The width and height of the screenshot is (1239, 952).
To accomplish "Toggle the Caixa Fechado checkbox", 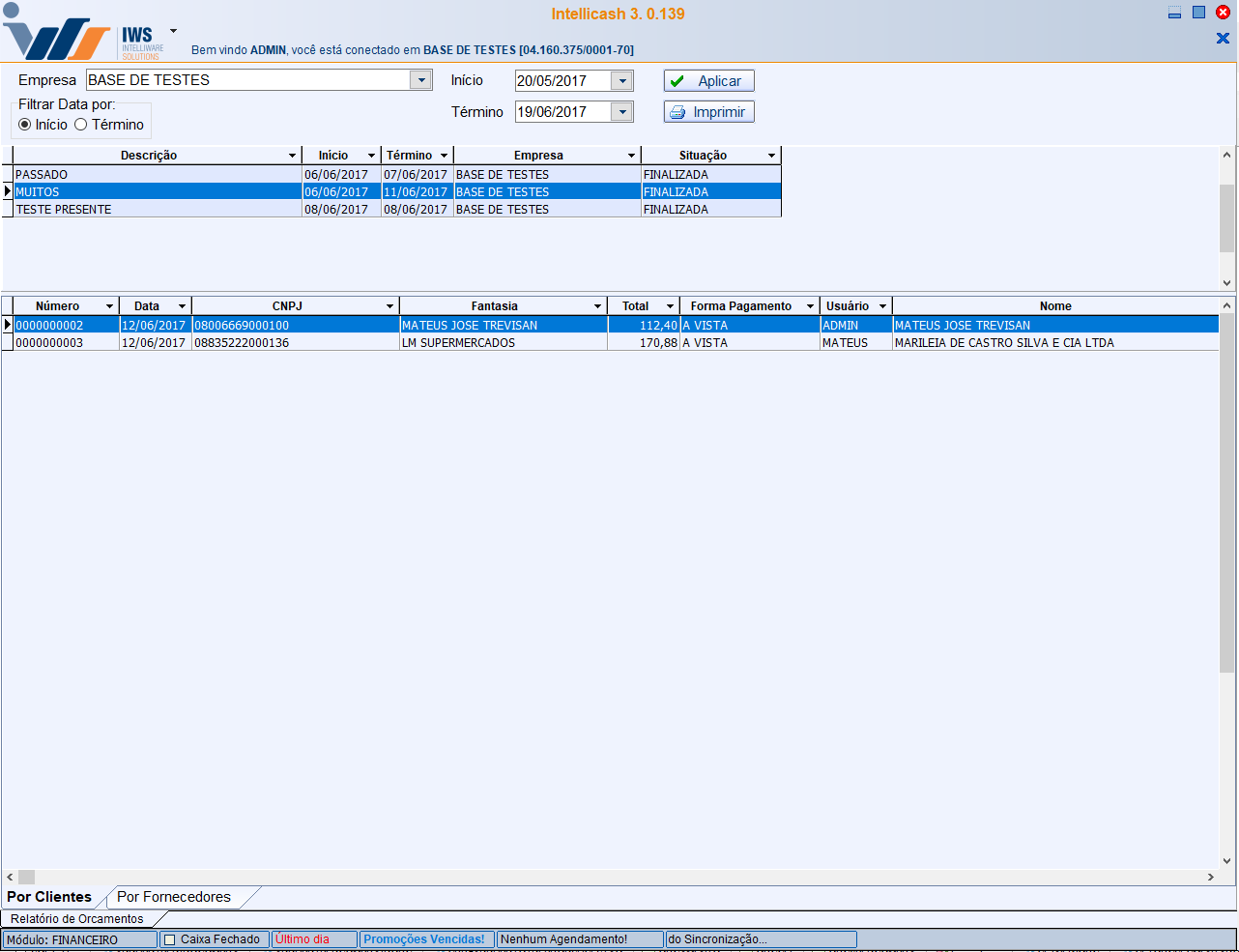I will (170, 939).
